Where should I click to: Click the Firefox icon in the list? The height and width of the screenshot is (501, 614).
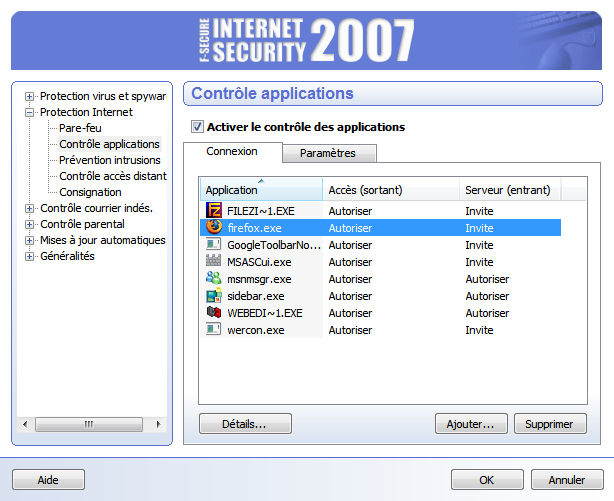click(x=214, y=227)
